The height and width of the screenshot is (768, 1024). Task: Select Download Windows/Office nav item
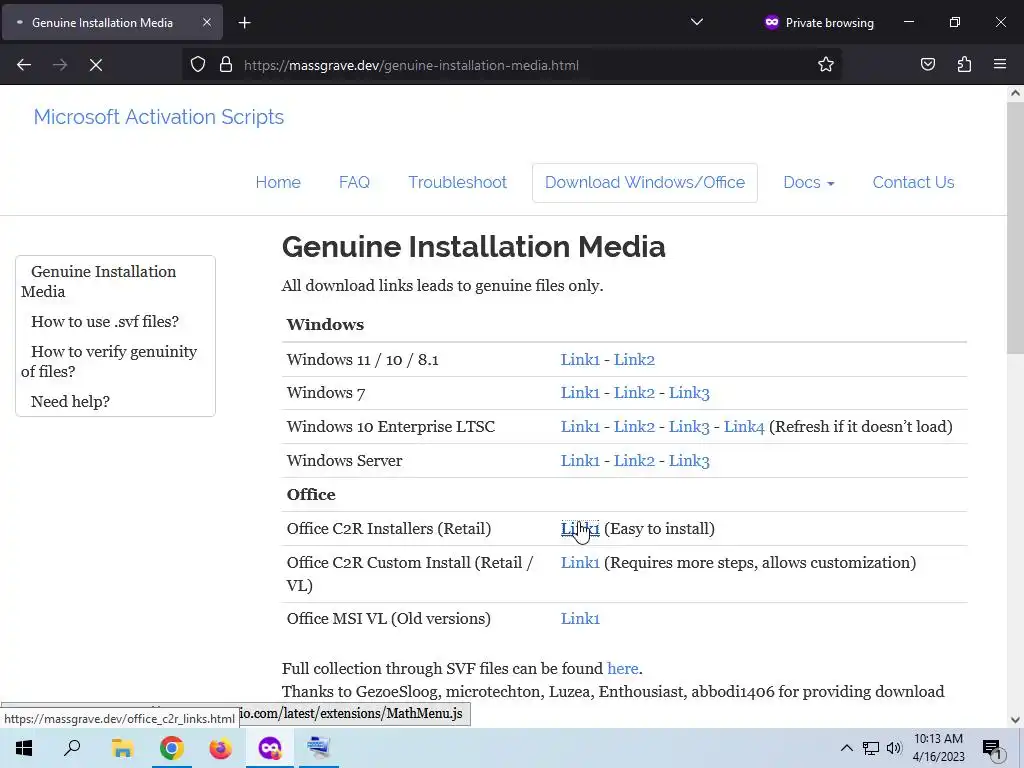point(645,182)
